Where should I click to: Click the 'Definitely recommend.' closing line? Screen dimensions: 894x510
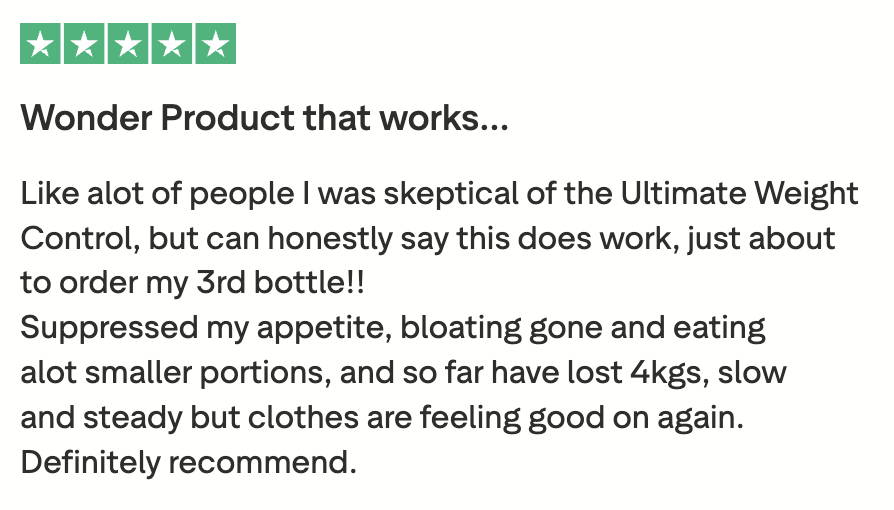pyautogui.click(x=189, y=462)
